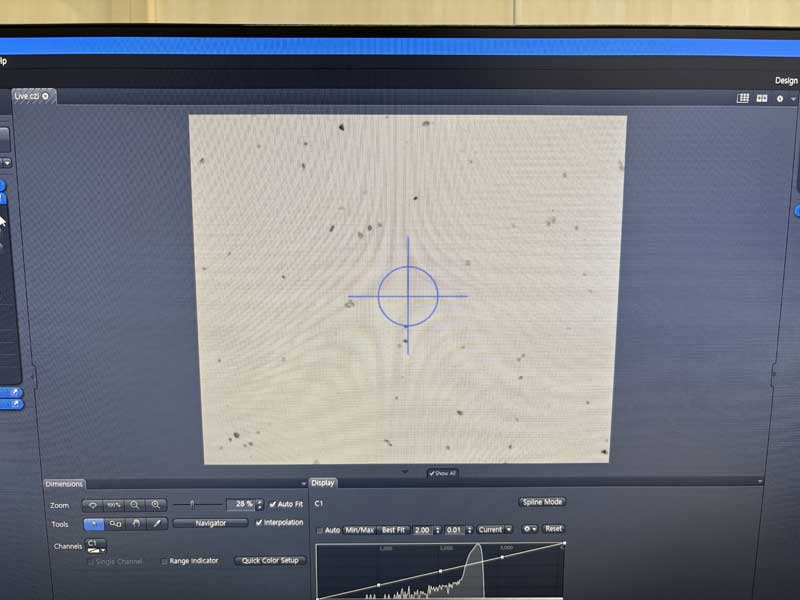
Task: Click the Spline Mode button
Action: click(x=543, y=502)
